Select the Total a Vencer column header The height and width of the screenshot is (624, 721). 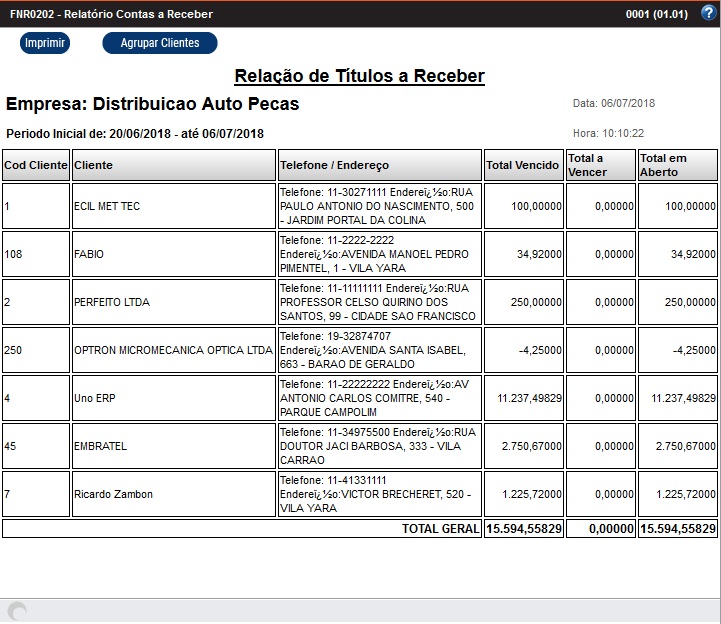600,165
